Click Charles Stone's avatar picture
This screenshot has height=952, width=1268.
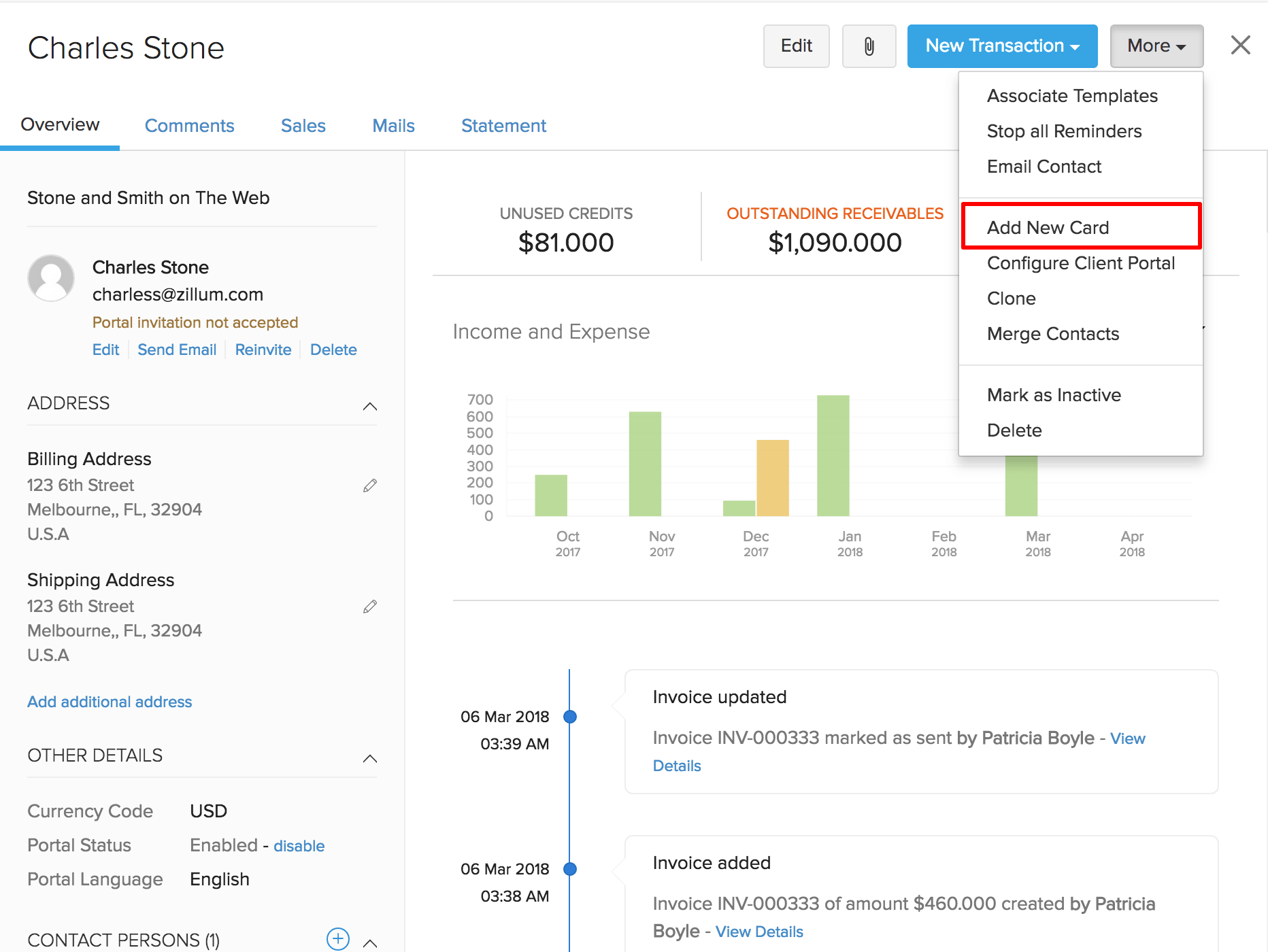(51, 278)
